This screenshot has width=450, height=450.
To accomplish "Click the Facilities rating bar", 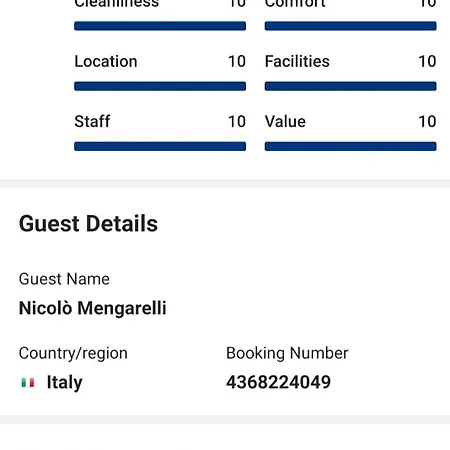I will click(x=351, y=86).
